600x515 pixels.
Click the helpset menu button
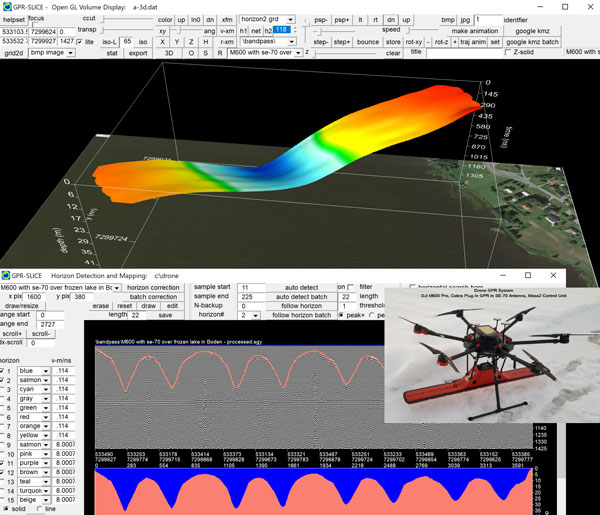15,20
